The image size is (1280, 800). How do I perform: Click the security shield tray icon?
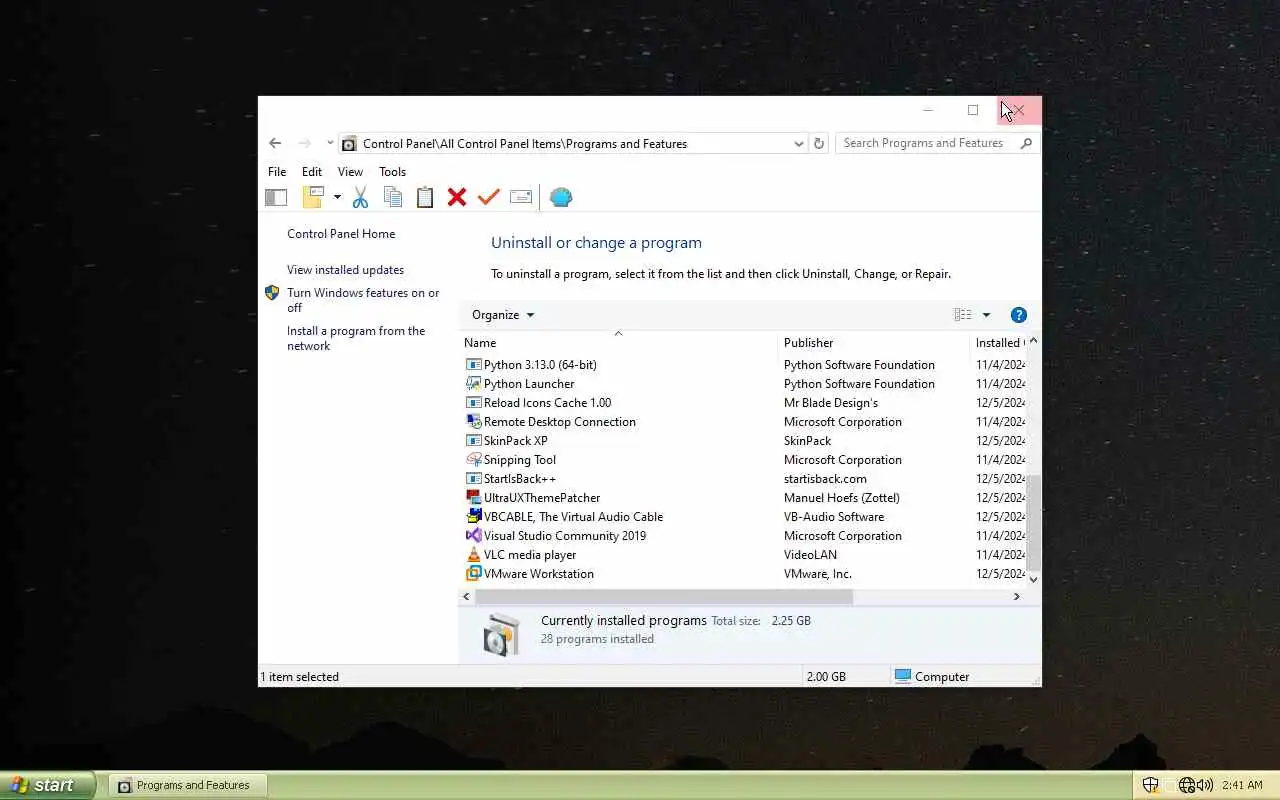click(x=1150, y=785)
